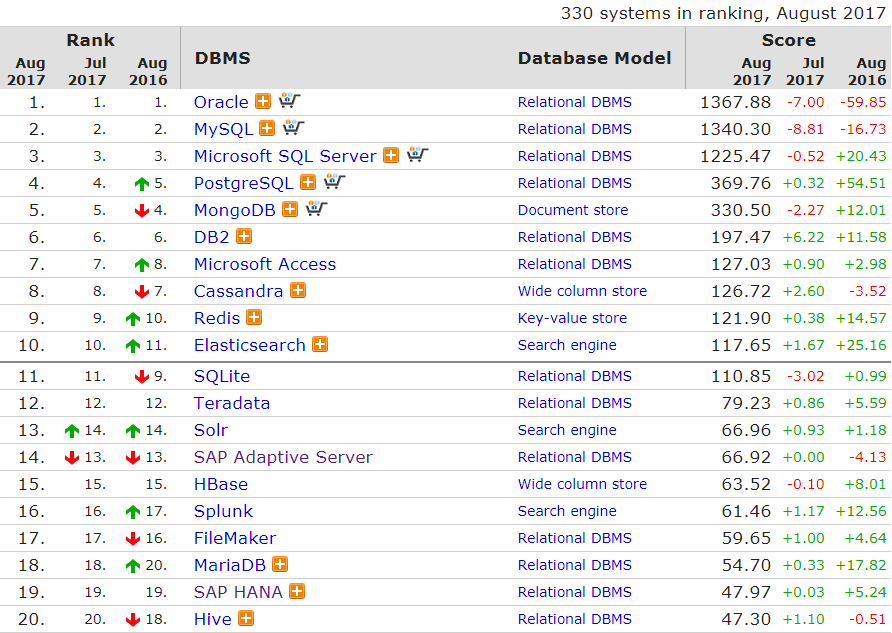Screen dimensions: 892x633
Task: Click Wide column store in HBase row
Action: [583, 485]
